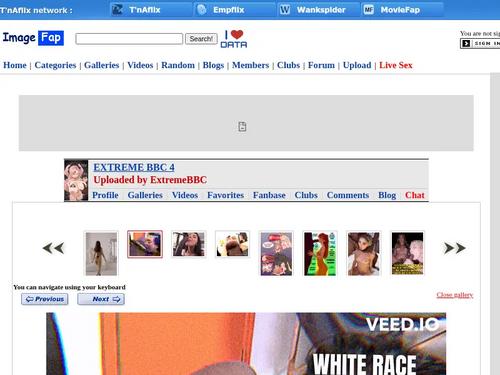
Task: Open the Forum navigation link
Action: tap(321, 65)
